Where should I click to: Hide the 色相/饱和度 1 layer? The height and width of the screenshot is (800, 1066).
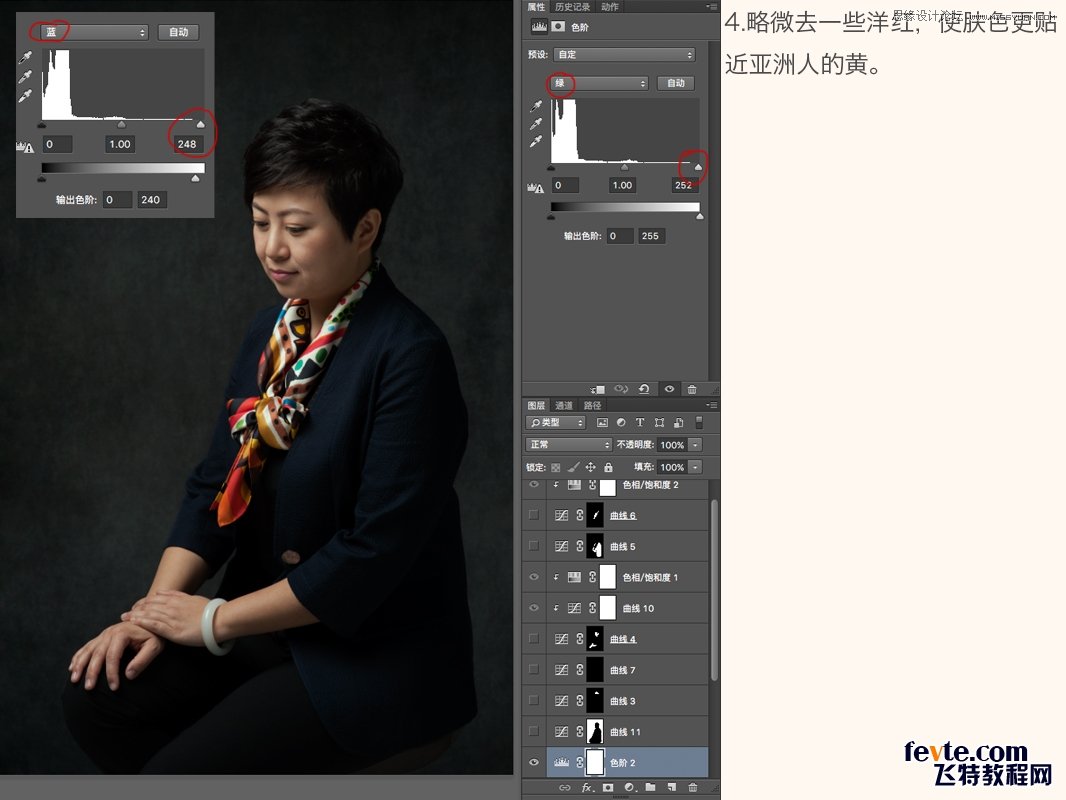(x=534, y=577)
